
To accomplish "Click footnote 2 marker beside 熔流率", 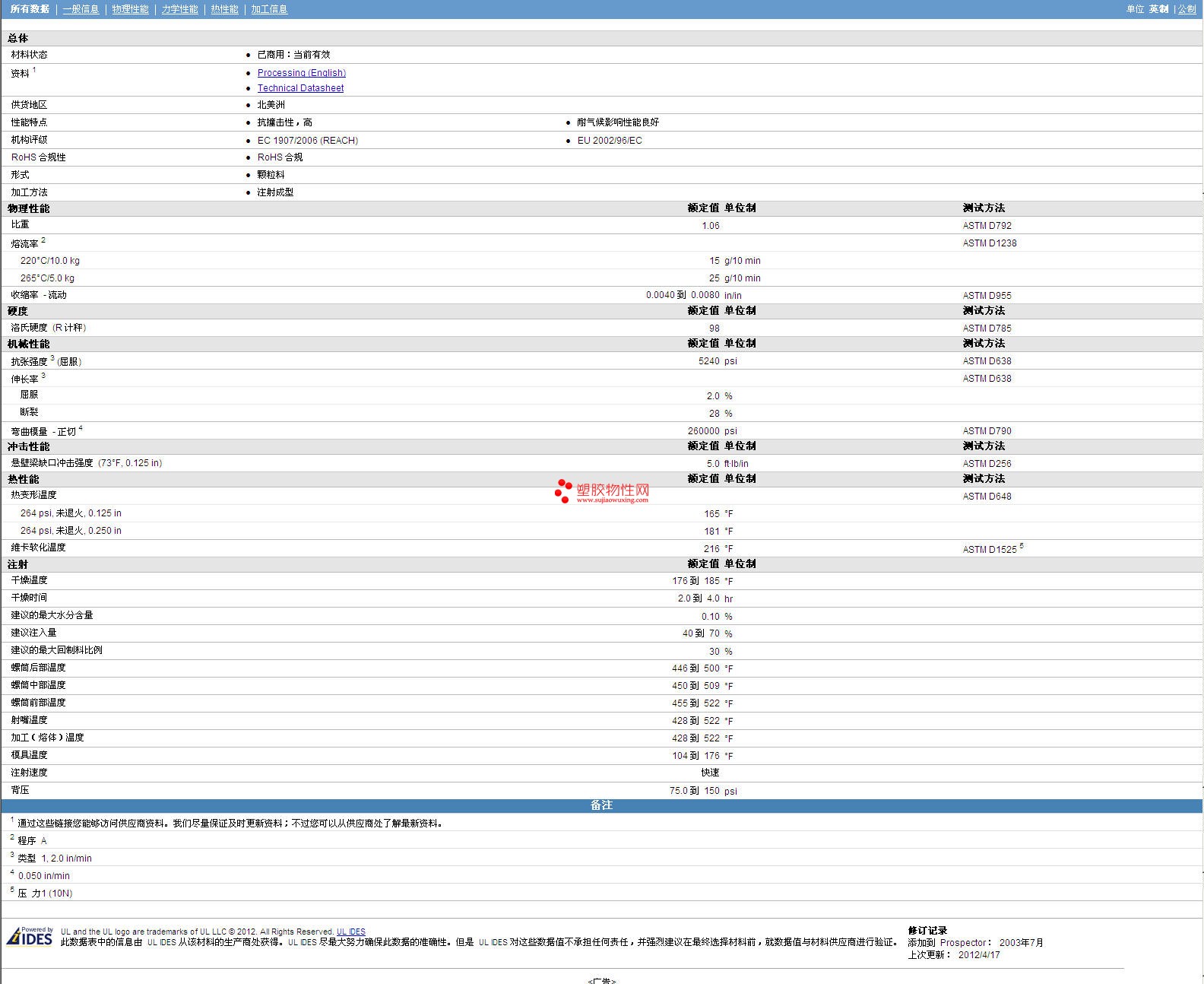I will 43,240.
